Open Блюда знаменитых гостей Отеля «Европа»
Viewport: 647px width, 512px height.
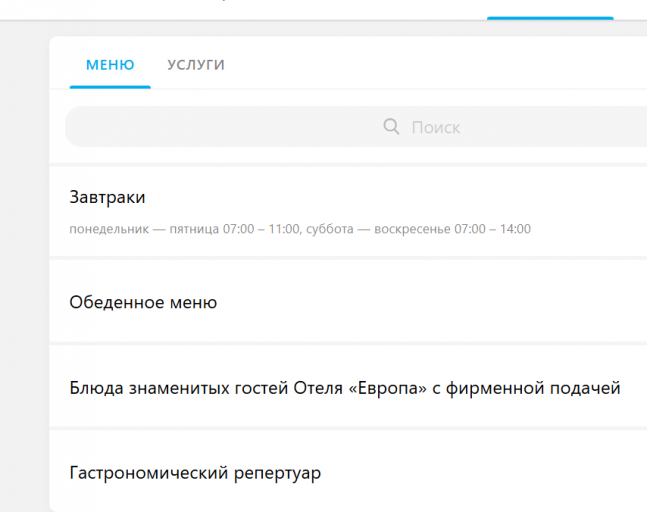pos(348,387)
